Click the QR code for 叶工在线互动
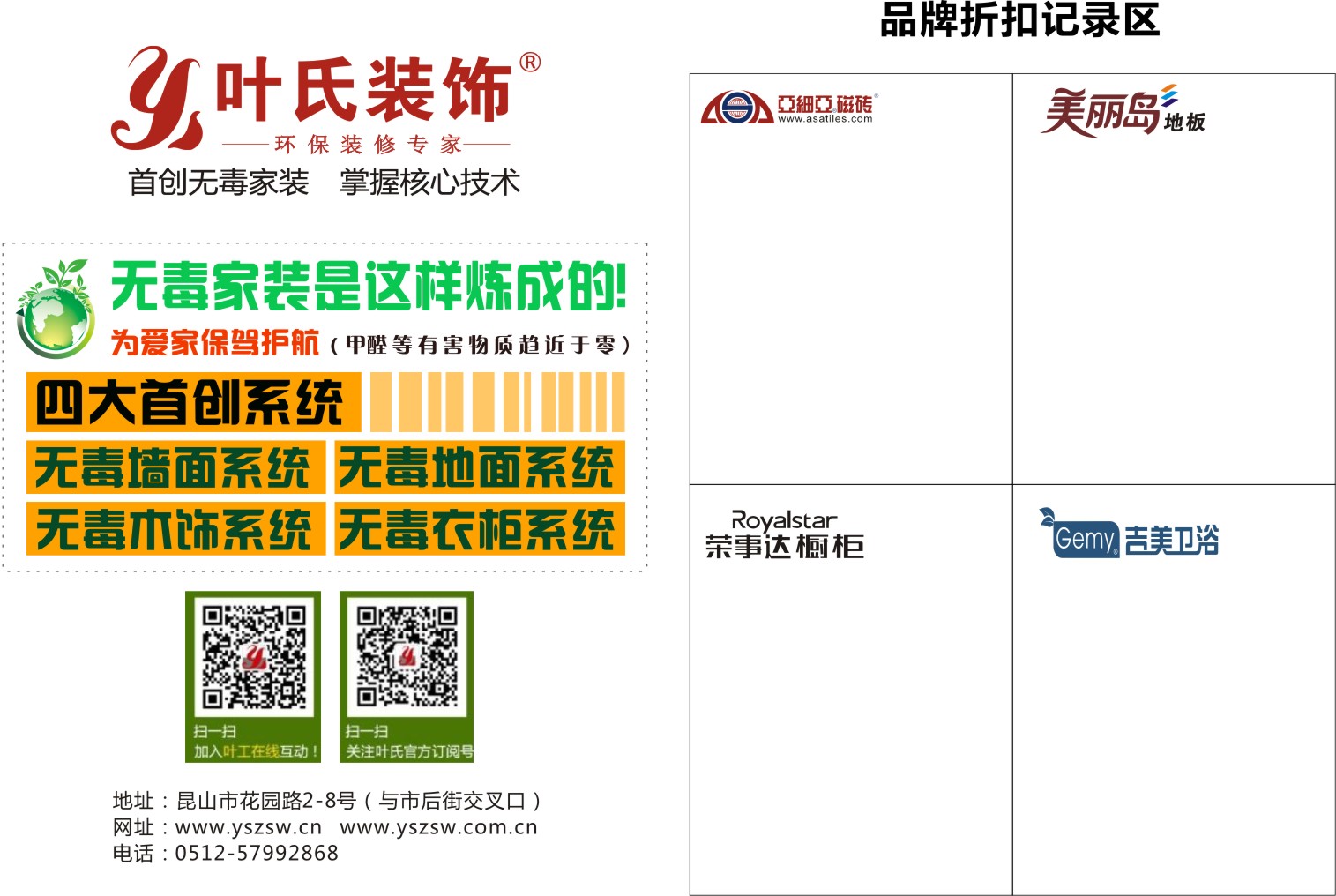Screen dimensions: 1336x896 pos(253,657)
